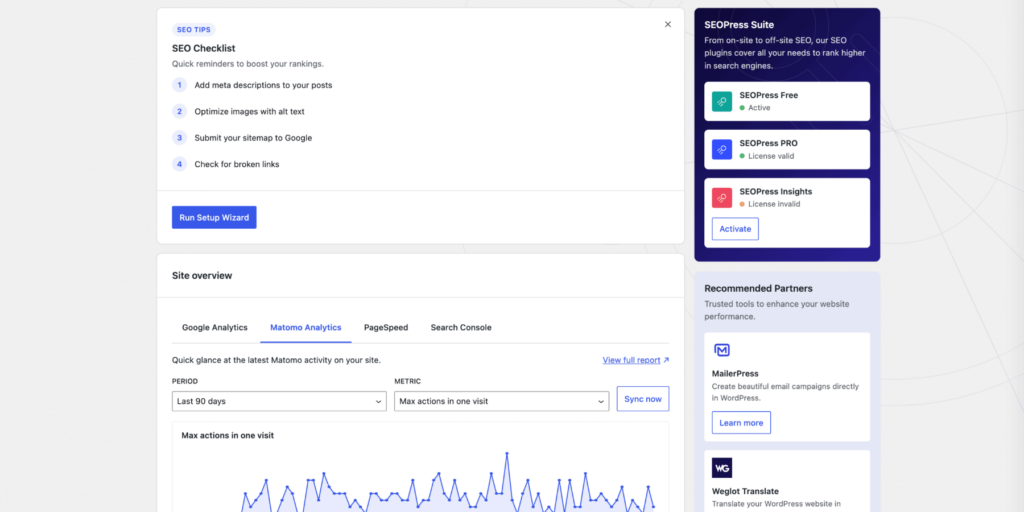Click the SEOPress PRO card title
Viewport: 1024px width, 512px height.
click(769, 143)
